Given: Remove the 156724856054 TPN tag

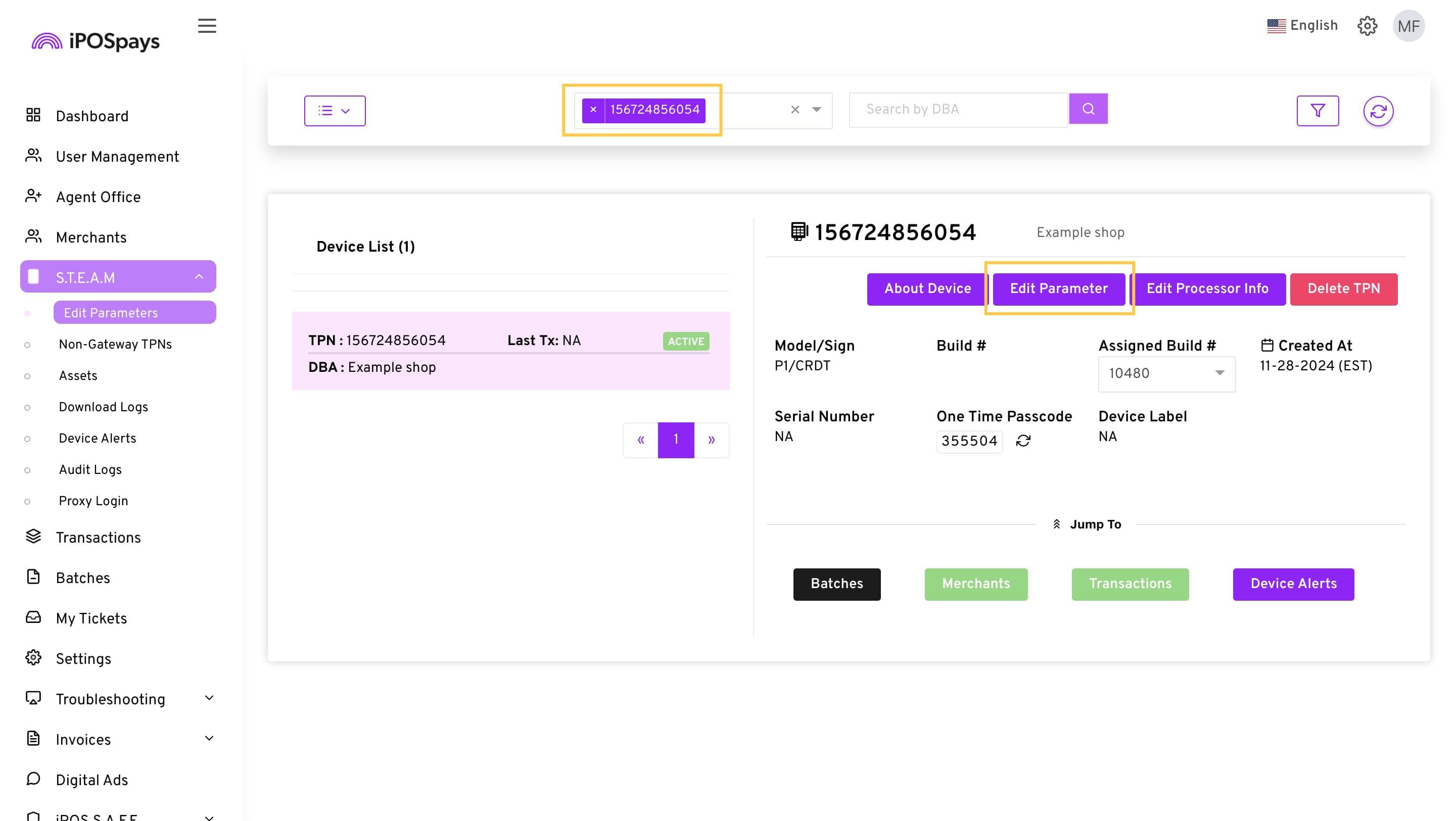Looking at the screenshot, I should [593, 110].
